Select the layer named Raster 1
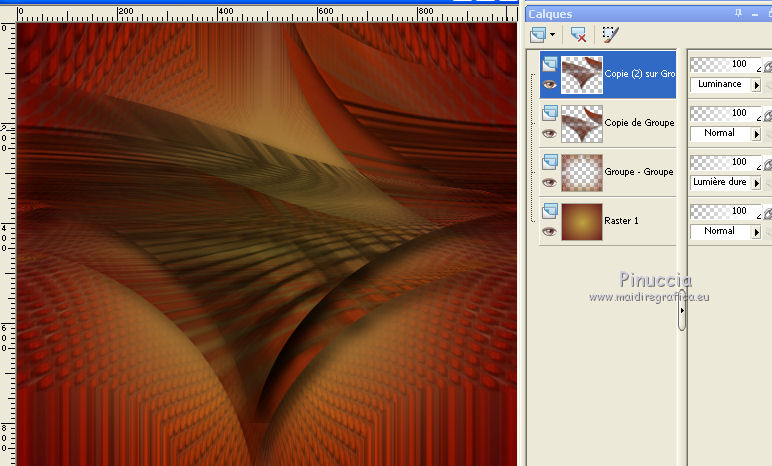 pos(621,221)
